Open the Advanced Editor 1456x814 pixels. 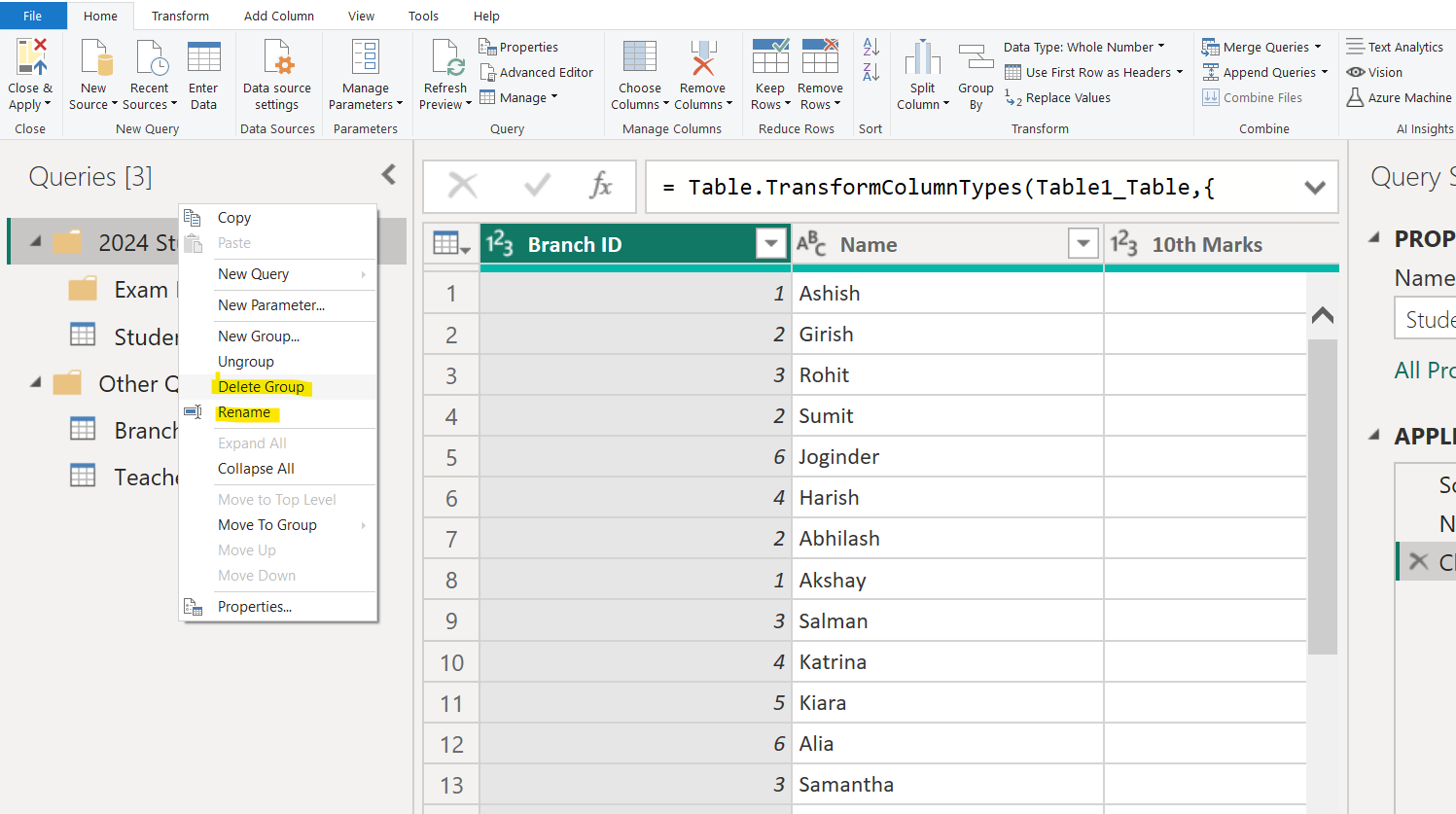pos(538,71)
